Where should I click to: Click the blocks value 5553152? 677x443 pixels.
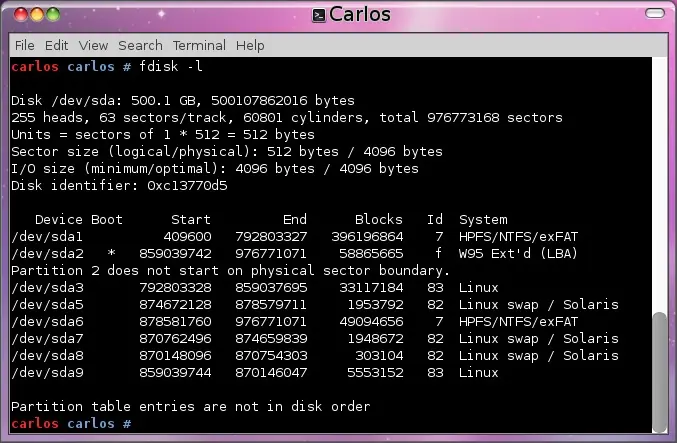point(375,373)
